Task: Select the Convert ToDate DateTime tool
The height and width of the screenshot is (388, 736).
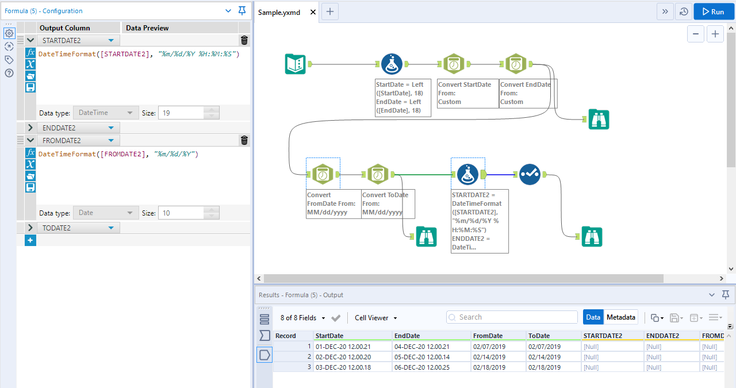Action: (x=378, y=174)
